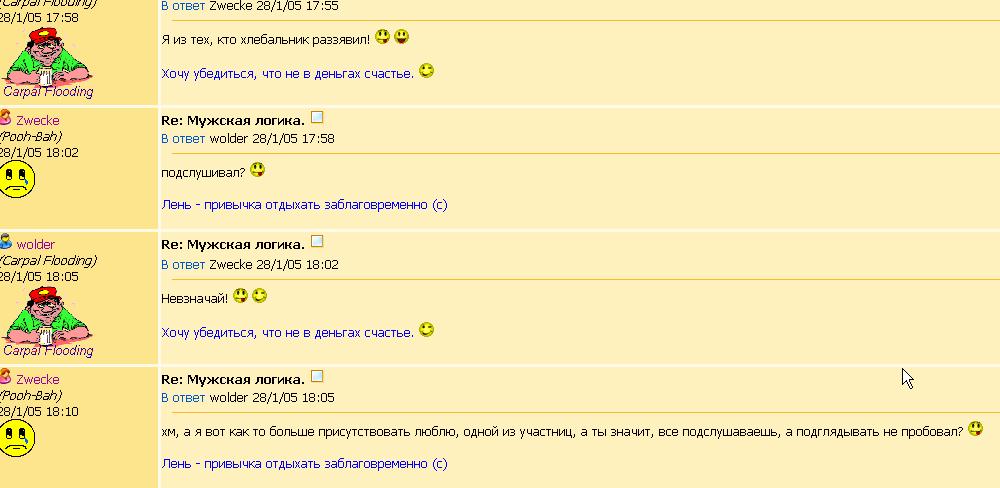Click the winking smiley after "Невзначай!"

pyautogui.click(x=259, y=295)
